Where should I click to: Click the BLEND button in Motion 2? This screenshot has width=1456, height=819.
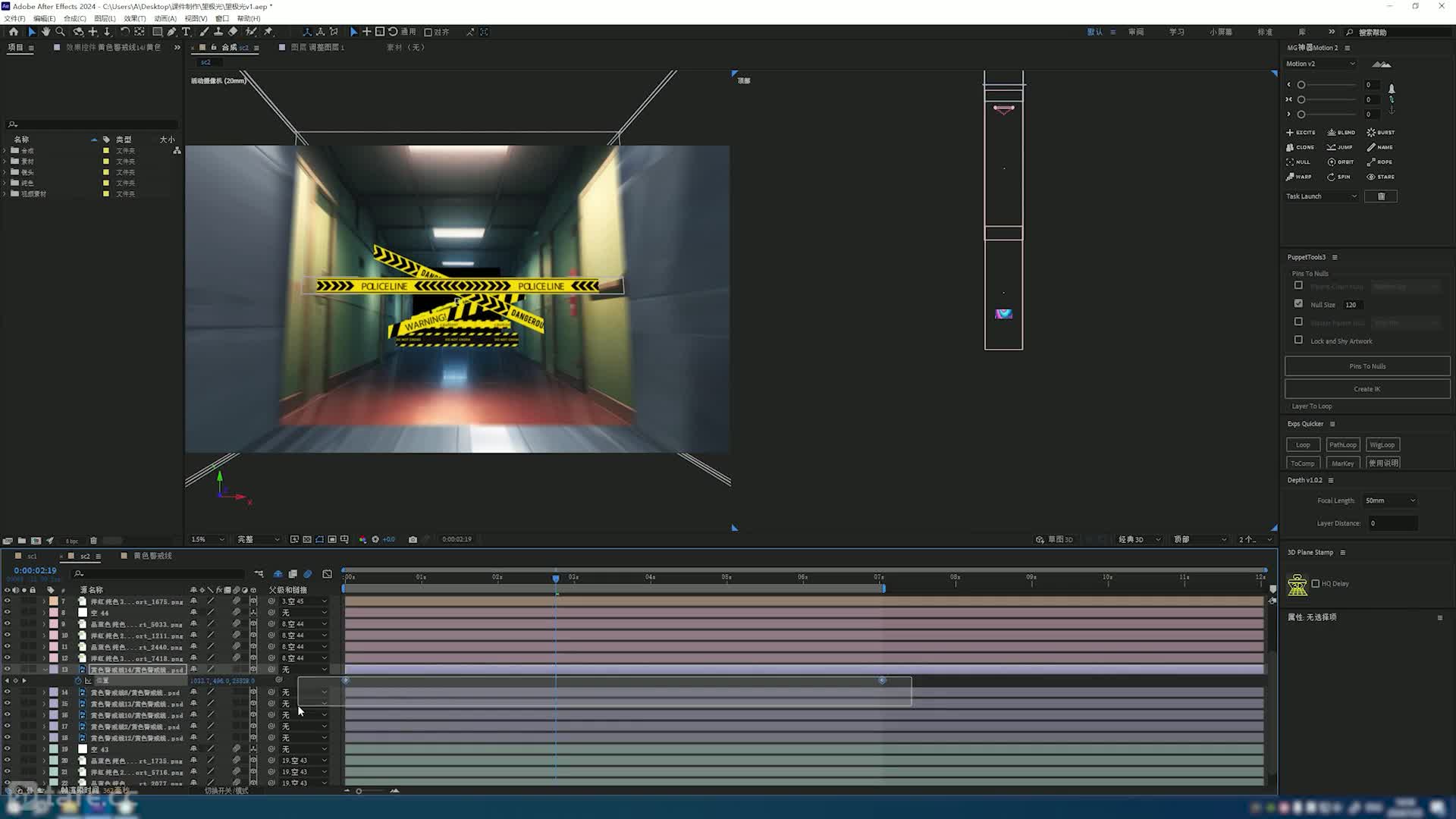pos(1341,132)
